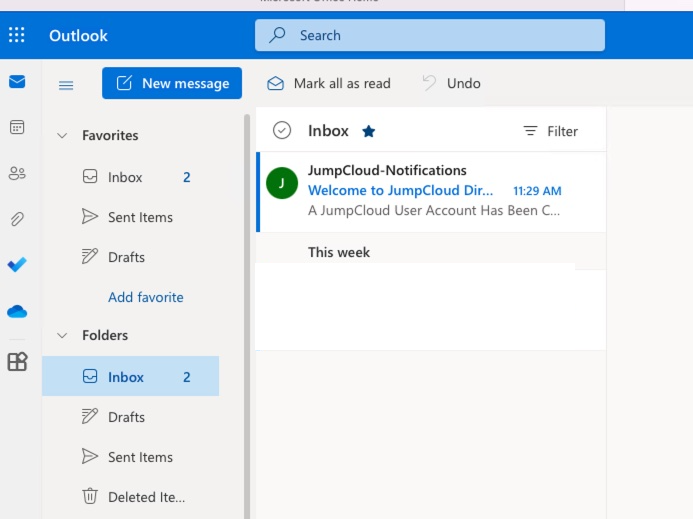Click the 'A JumpCloud User Account Has Been C...' preview

434,210
